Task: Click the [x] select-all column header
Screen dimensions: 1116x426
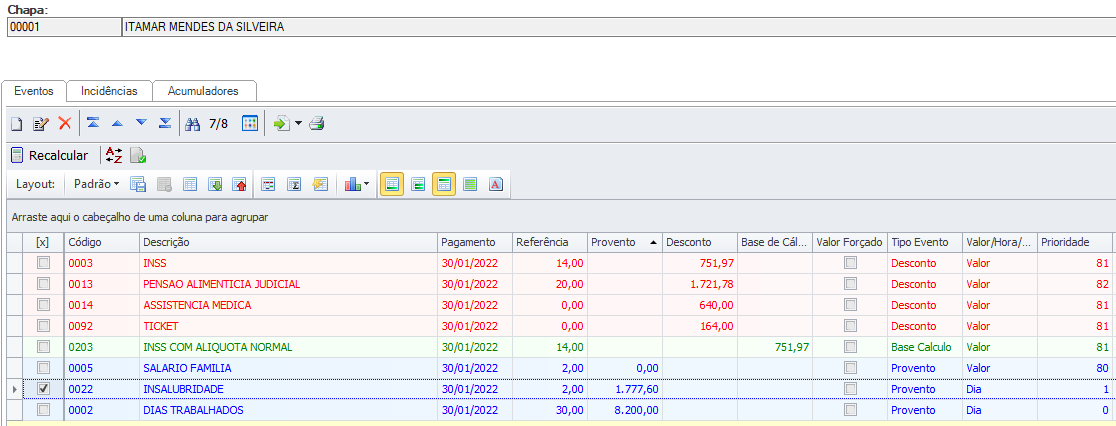Action: [43, 243]
